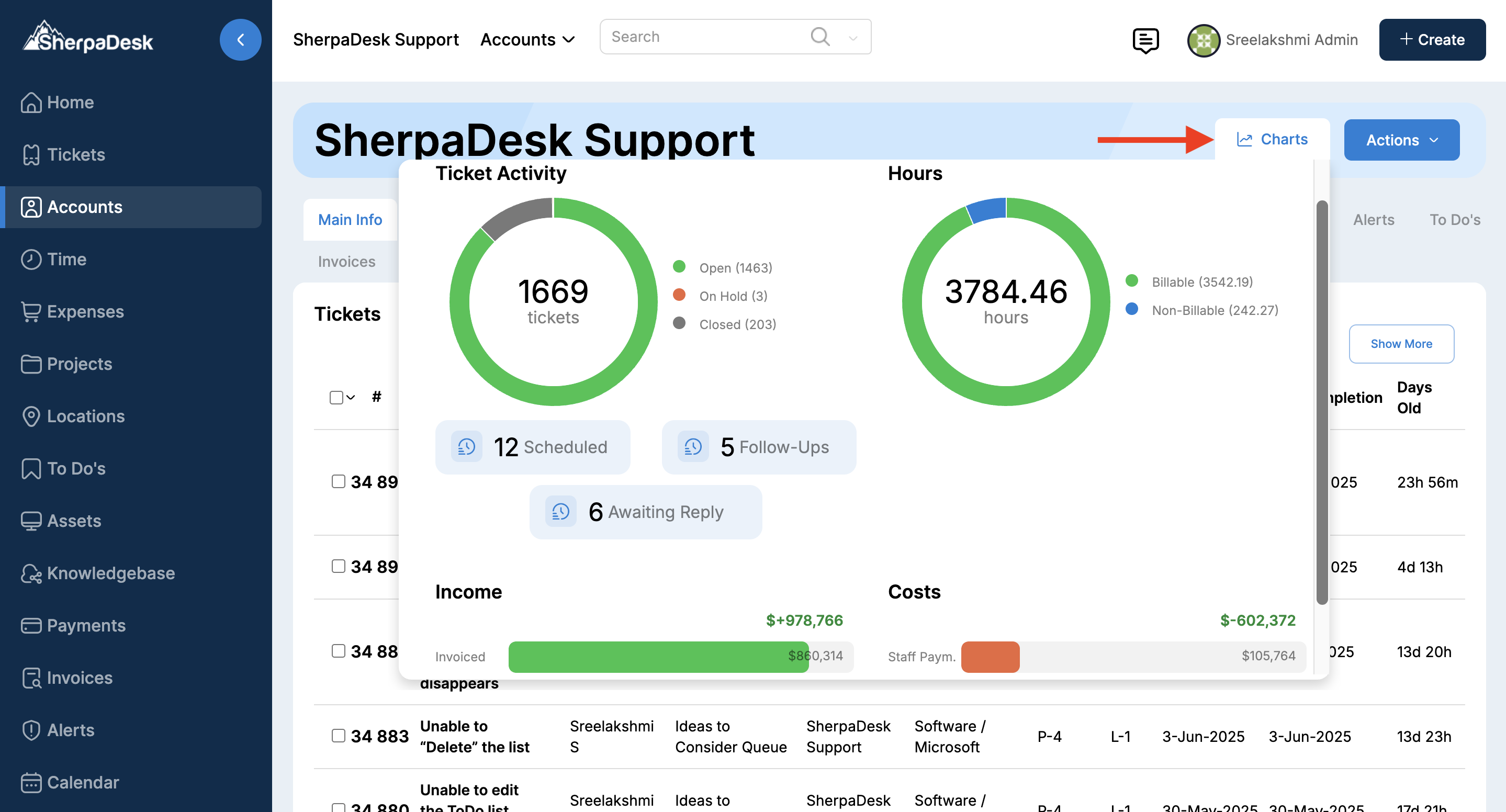The height and width of the screenshot is (812, 1506).
Task: Collapse the sidebar with blue arrow button
Action: 240,40
